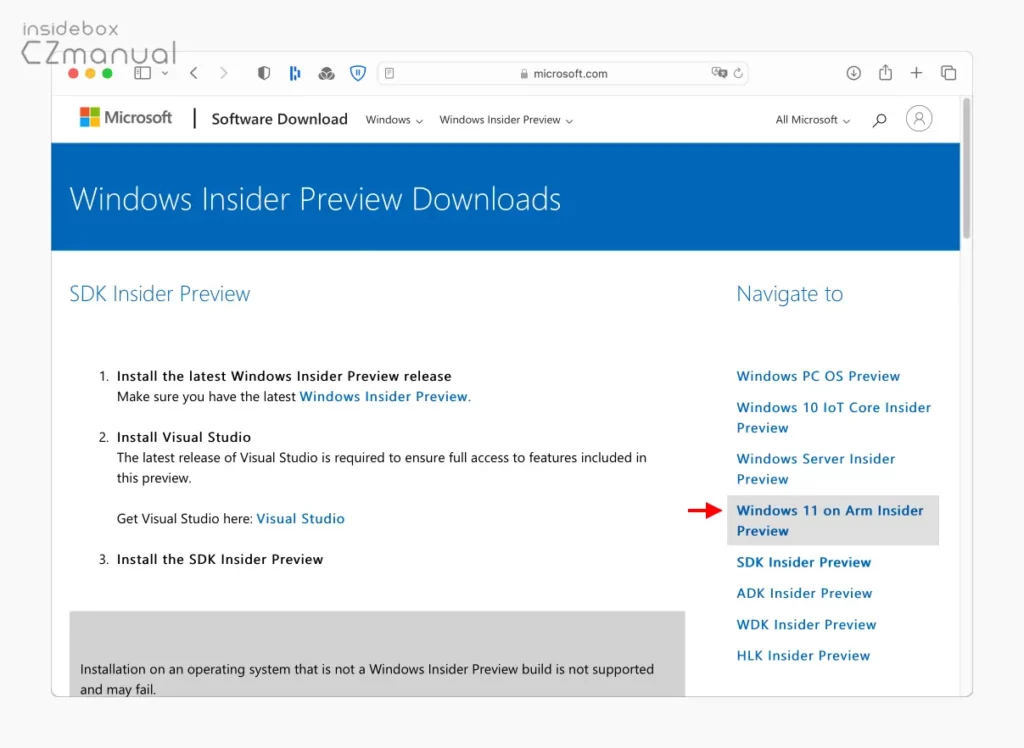The width and height of the screenshot is (1024, 748).
Task: Open the Software Download menu item
Action: point(279,119)
